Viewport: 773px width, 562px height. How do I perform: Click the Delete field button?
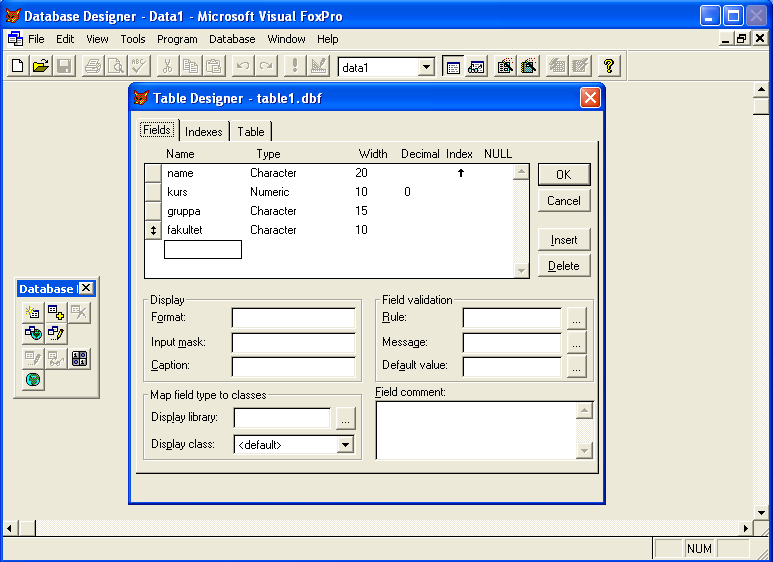(564, 266)
